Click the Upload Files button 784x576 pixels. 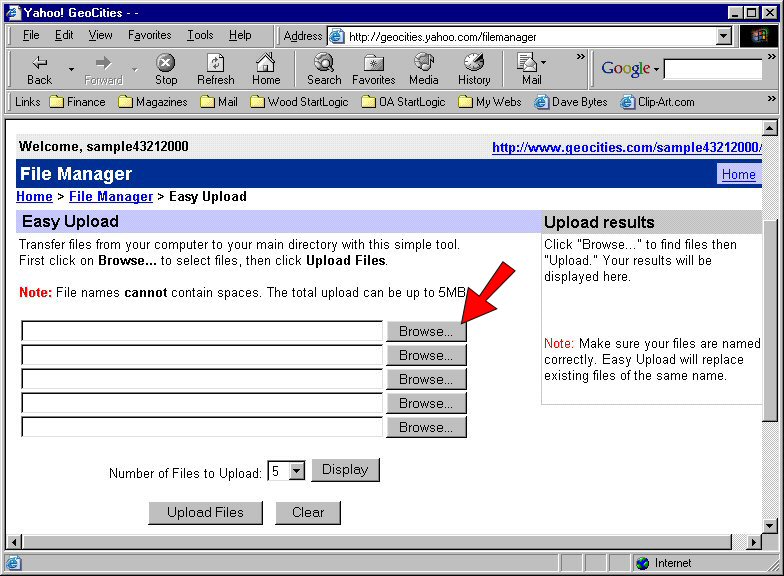[x=206, y=513]
